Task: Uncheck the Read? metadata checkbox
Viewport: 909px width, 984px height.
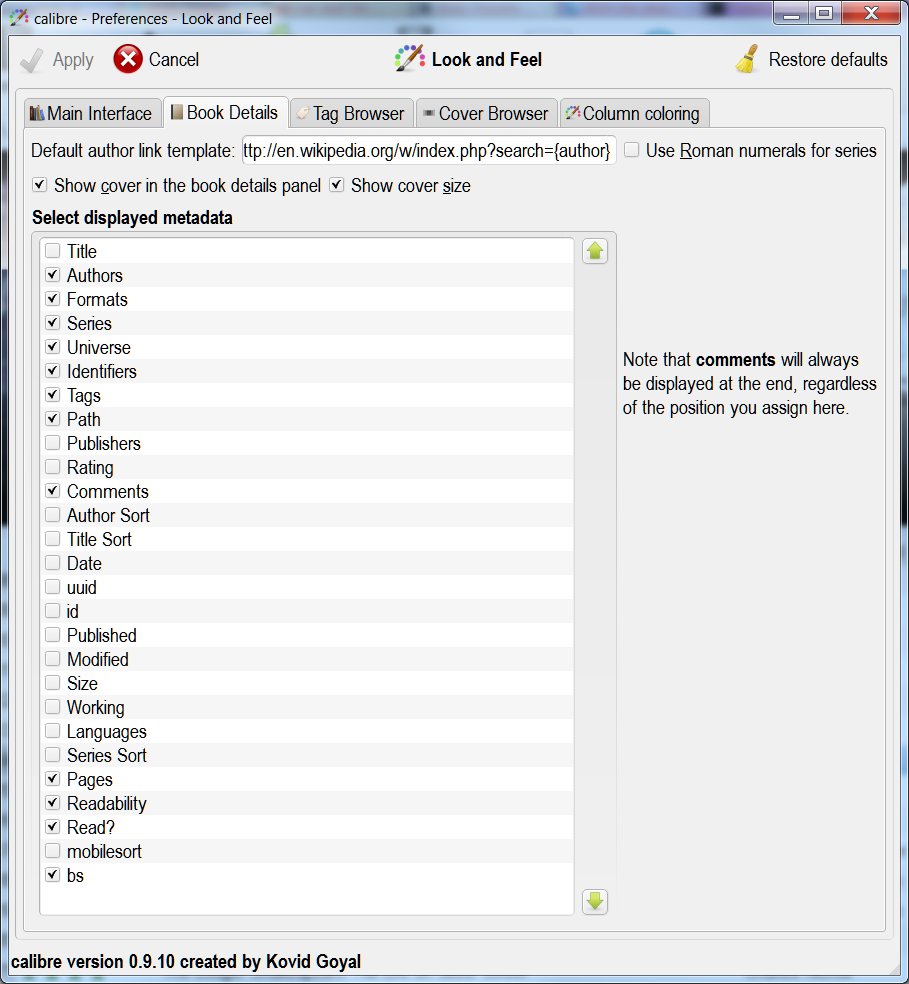Action: pyautogui.click(x=53, y=826)
